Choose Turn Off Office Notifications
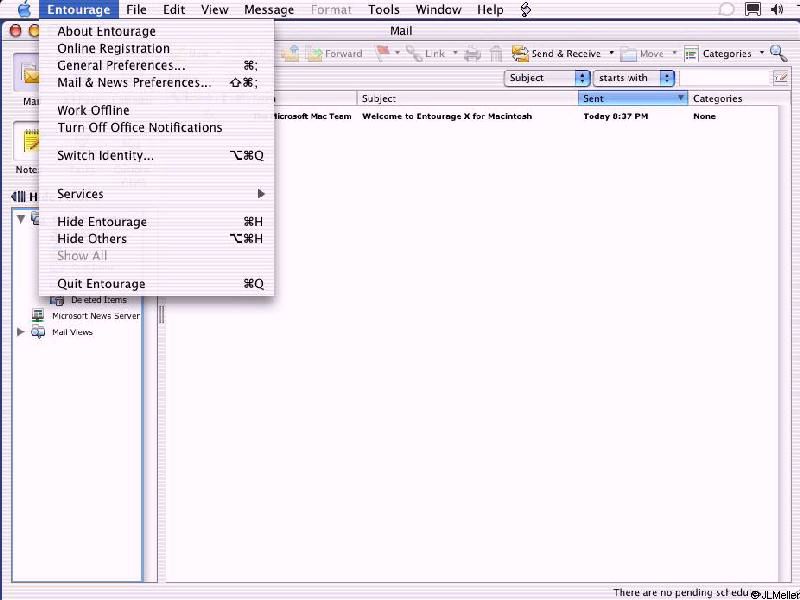 (x=157, y=127)
